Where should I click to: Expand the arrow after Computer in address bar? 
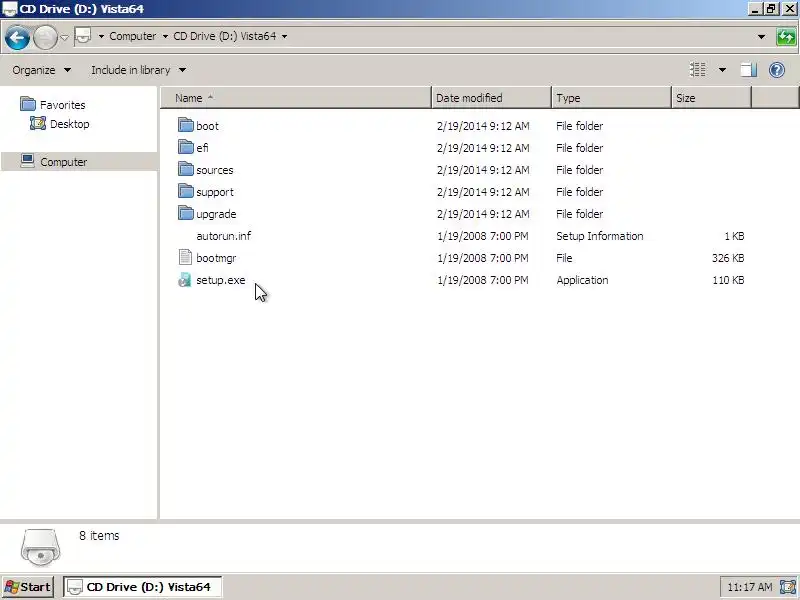(x=165, y=36)
